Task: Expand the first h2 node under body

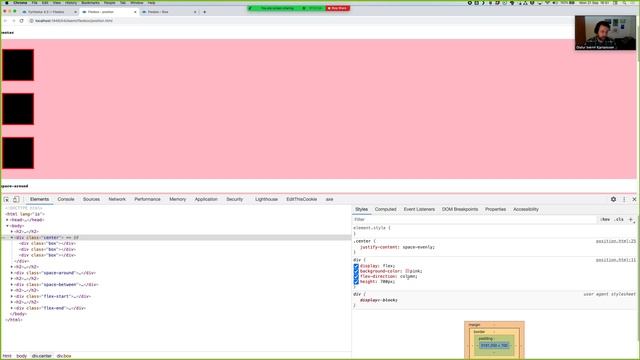Action: coord(12,231)
